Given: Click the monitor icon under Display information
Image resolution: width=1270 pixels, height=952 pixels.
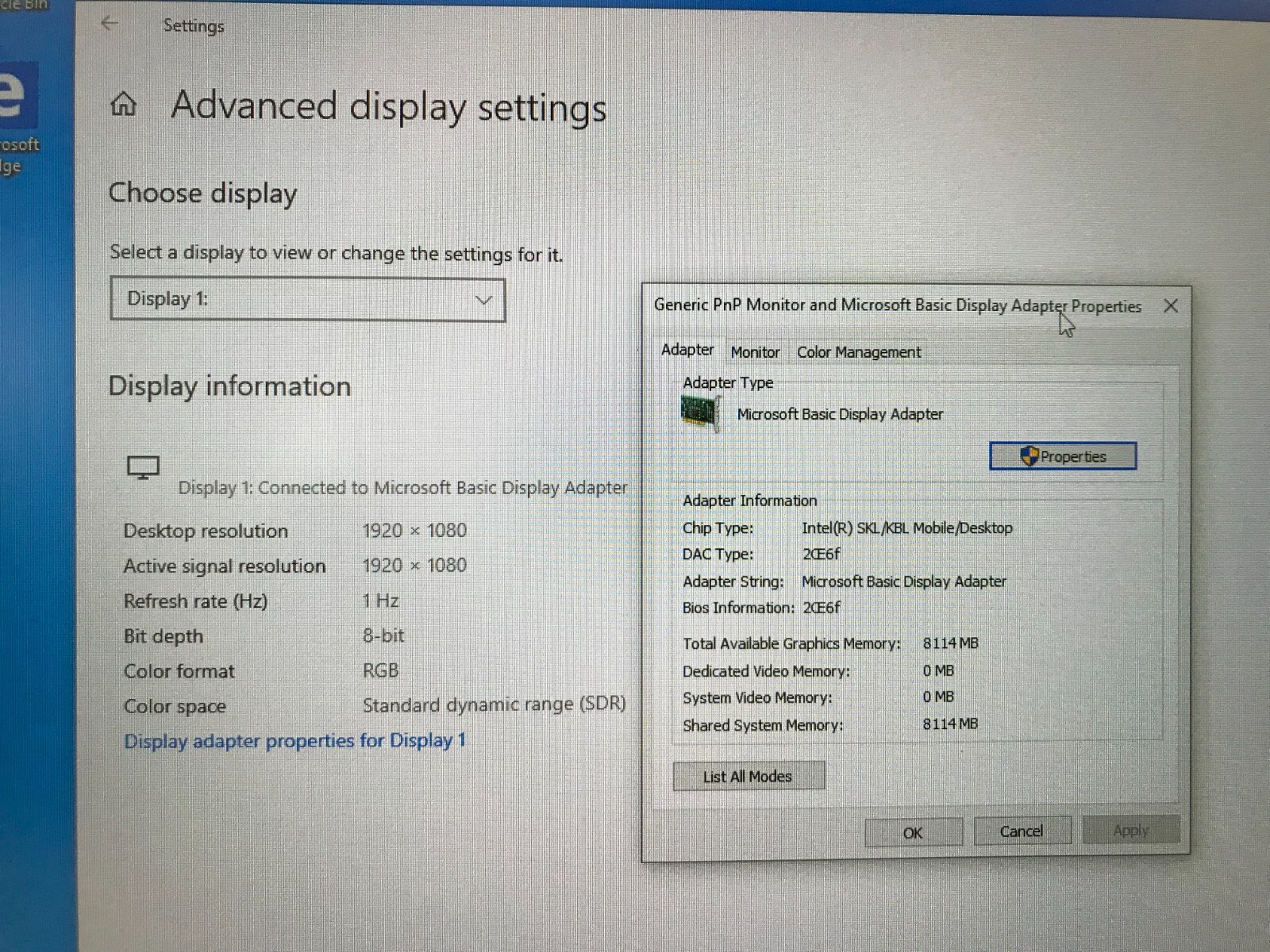Looking at the screenshot, I should coord(144,467).
